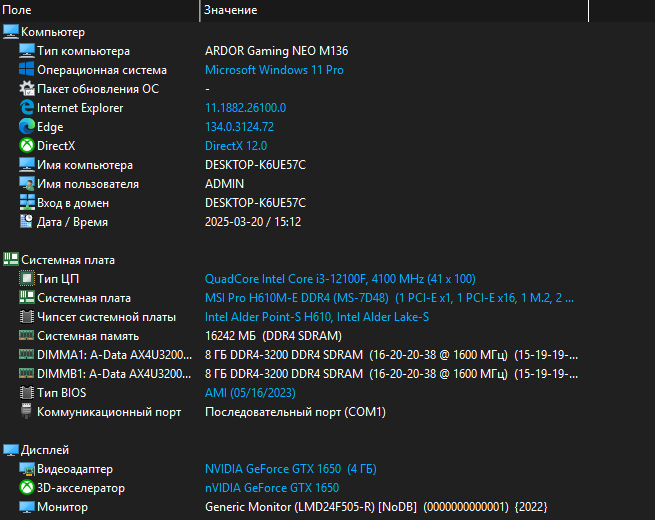Image resolution: width=655 pixels, height=520 pixels.
Task: Click the Windows logo beside Операционная система
Action: [x=27, y=70]
